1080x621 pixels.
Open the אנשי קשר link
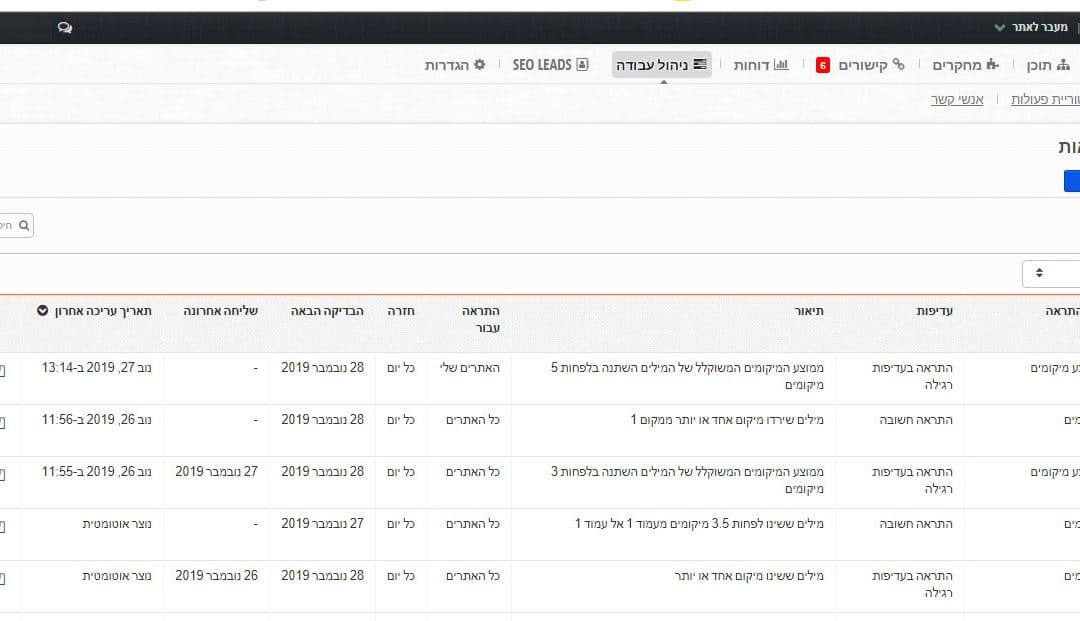pyautogui.click(x=957, y=100)
